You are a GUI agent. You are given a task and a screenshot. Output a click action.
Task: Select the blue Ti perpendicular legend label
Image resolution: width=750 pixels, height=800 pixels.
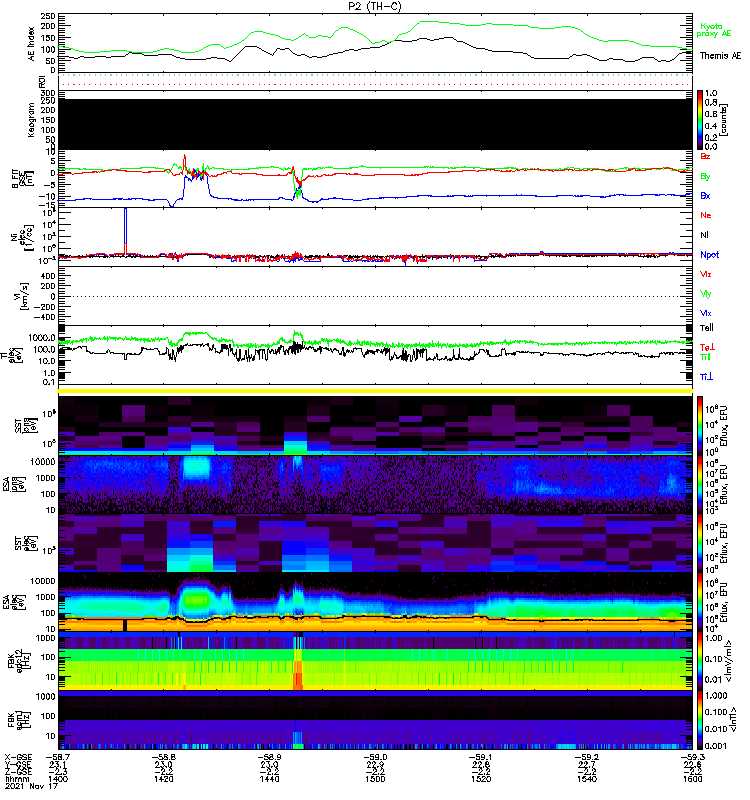706,377
